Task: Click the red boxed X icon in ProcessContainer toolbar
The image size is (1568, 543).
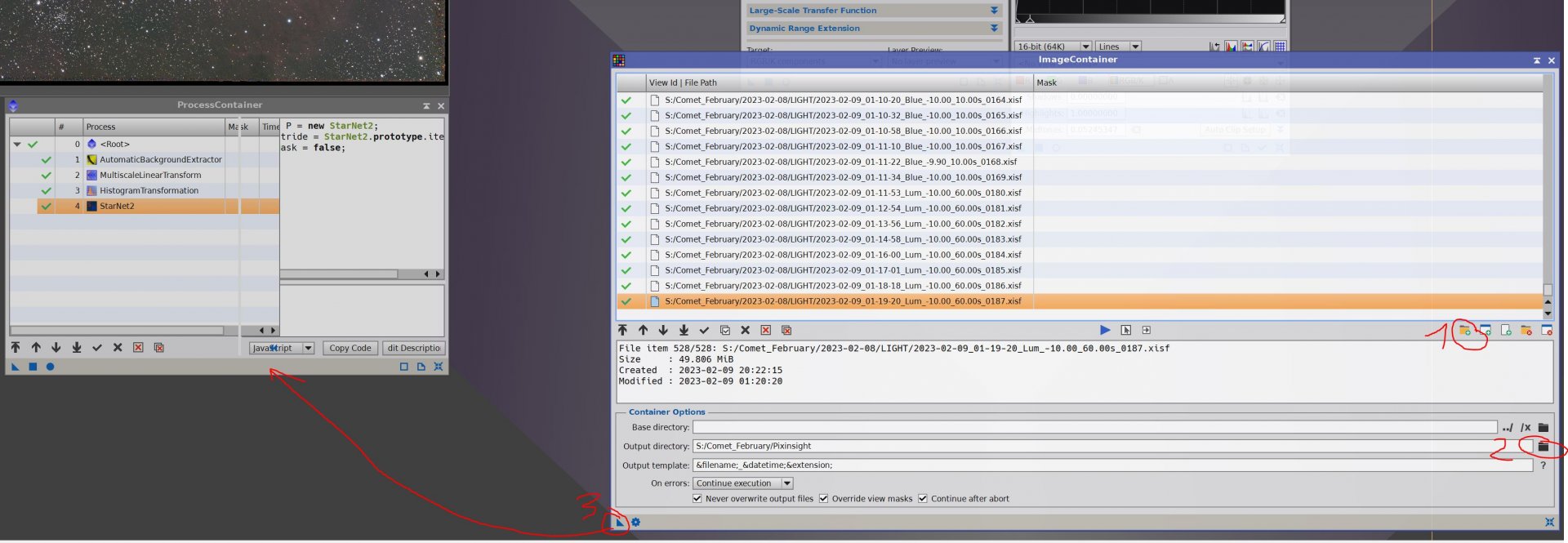Action: pyautogui.click(x=138, y=347)
